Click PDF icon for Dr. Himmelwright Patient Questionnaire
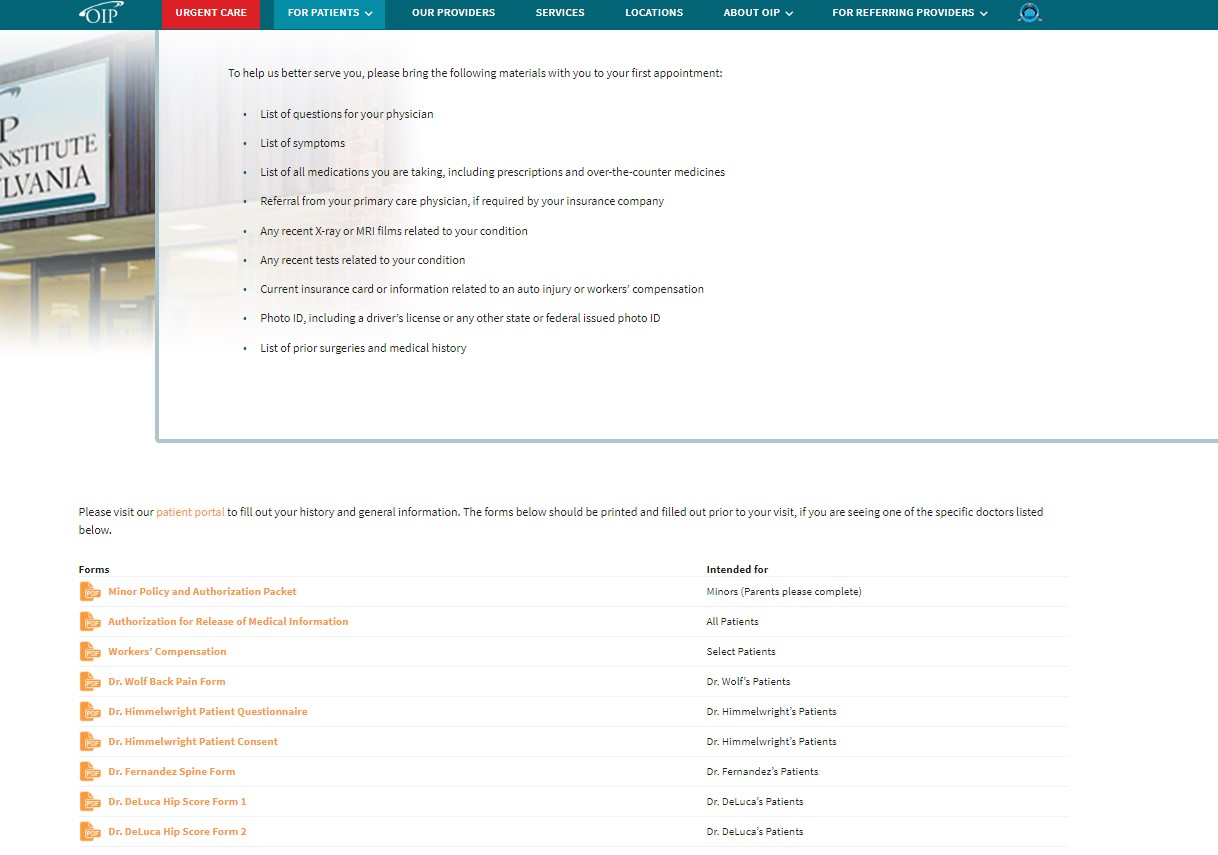Screen dimensions: 1218x855 (91, 712)
